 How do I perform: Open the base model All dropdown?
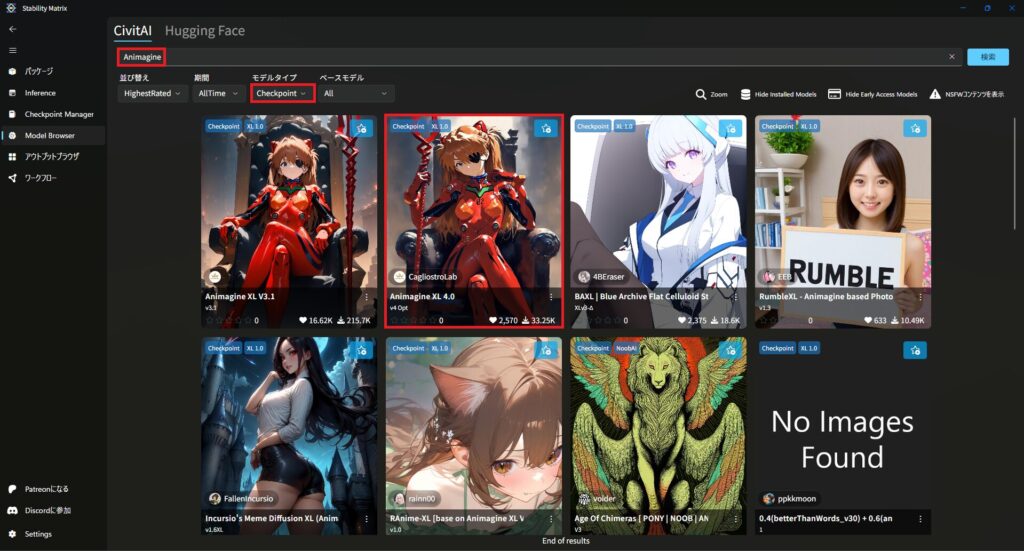coord(356,93)
